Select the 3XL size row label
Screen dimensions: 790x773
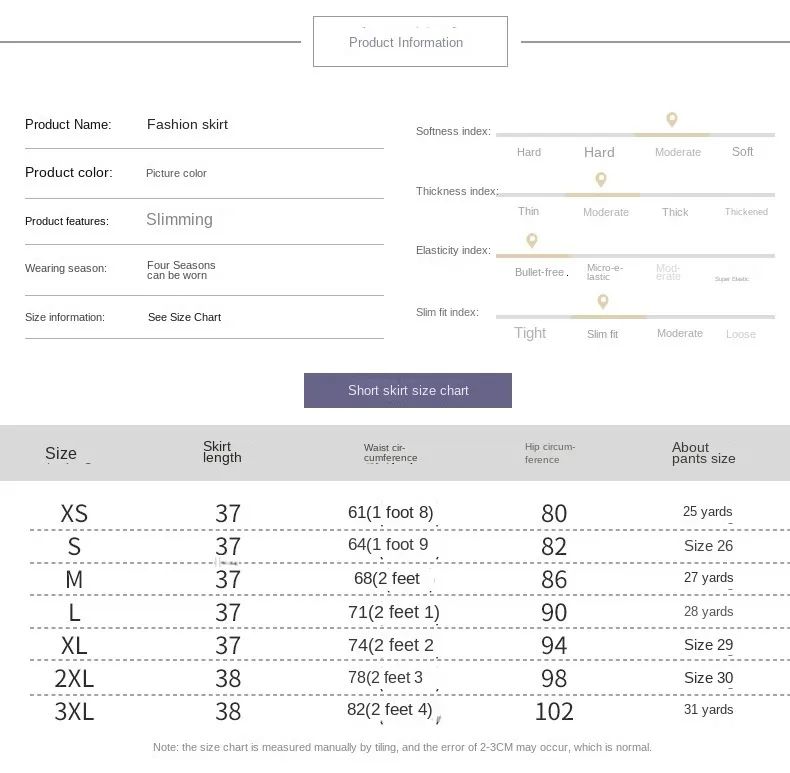pyautogui.click(x=74, y=711)
